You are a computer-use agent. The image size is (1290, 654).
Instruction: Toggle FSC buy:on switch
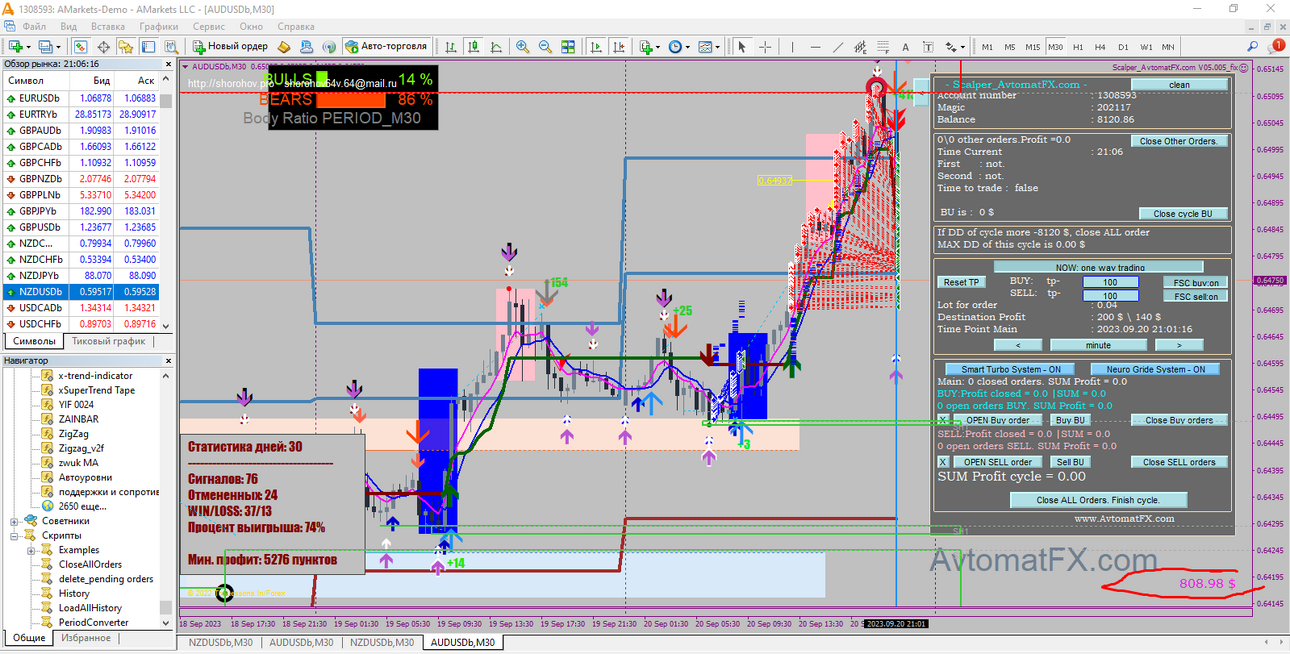click(x=1195, y=283)
